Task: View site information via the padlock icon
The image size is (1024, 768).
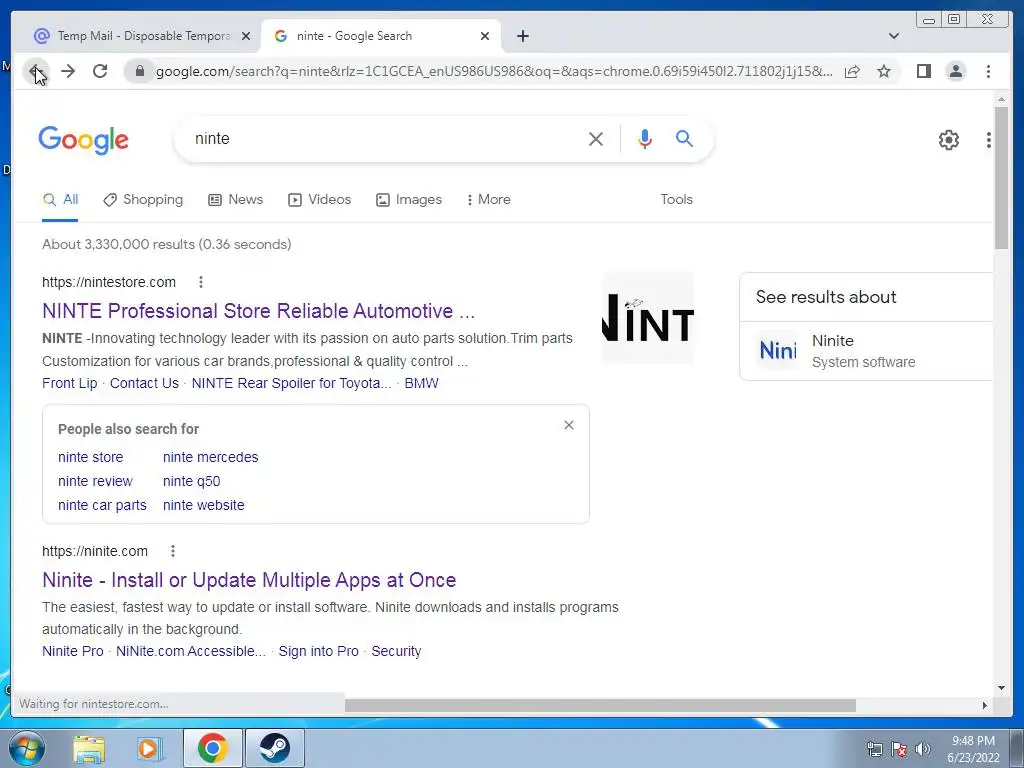Action: [x=139, y=71]
